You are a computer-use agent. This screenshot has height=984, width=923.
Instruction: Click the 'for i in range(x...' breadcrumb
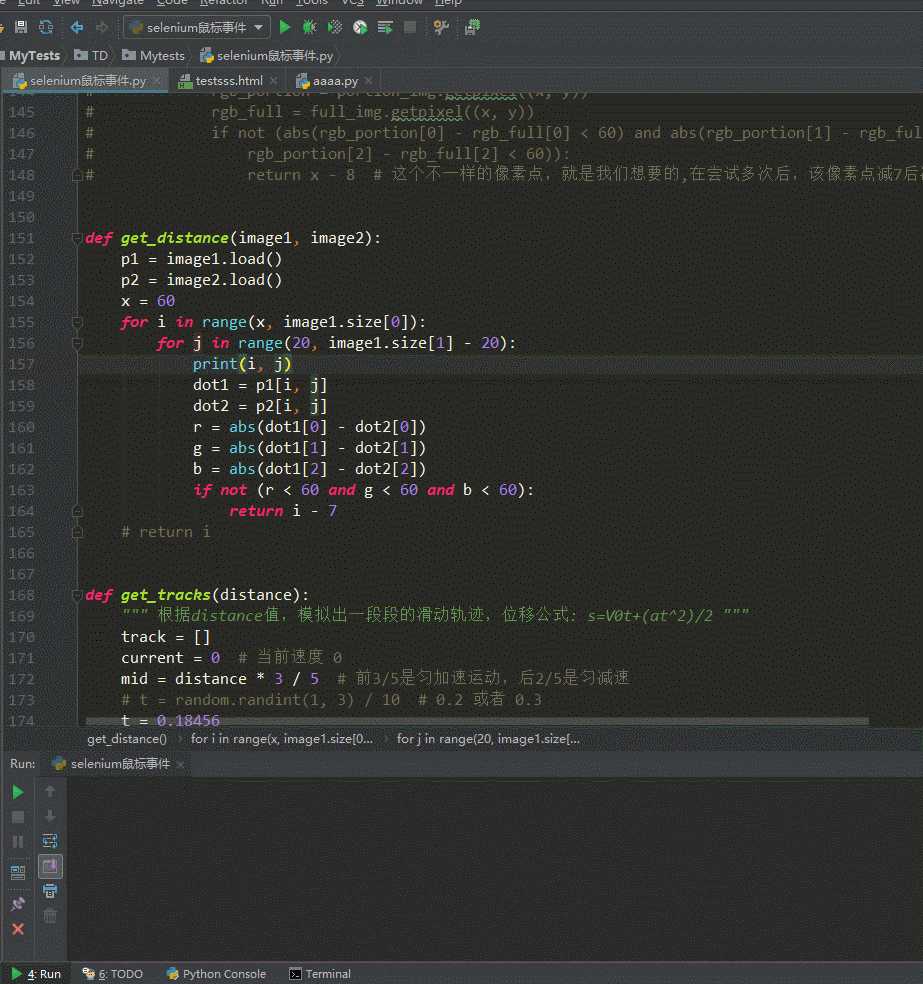(282, 739)
